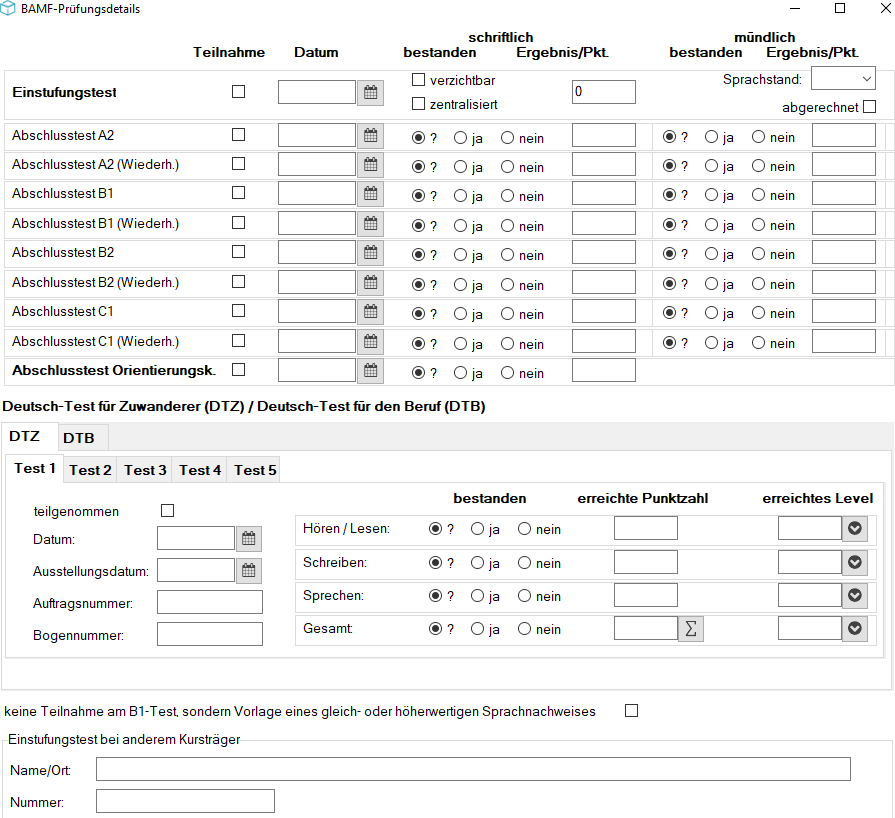
Task: Tick Teilnahme for Abschlusstest C1 (Wiederh.)
Action: click(x=239, y=341)
